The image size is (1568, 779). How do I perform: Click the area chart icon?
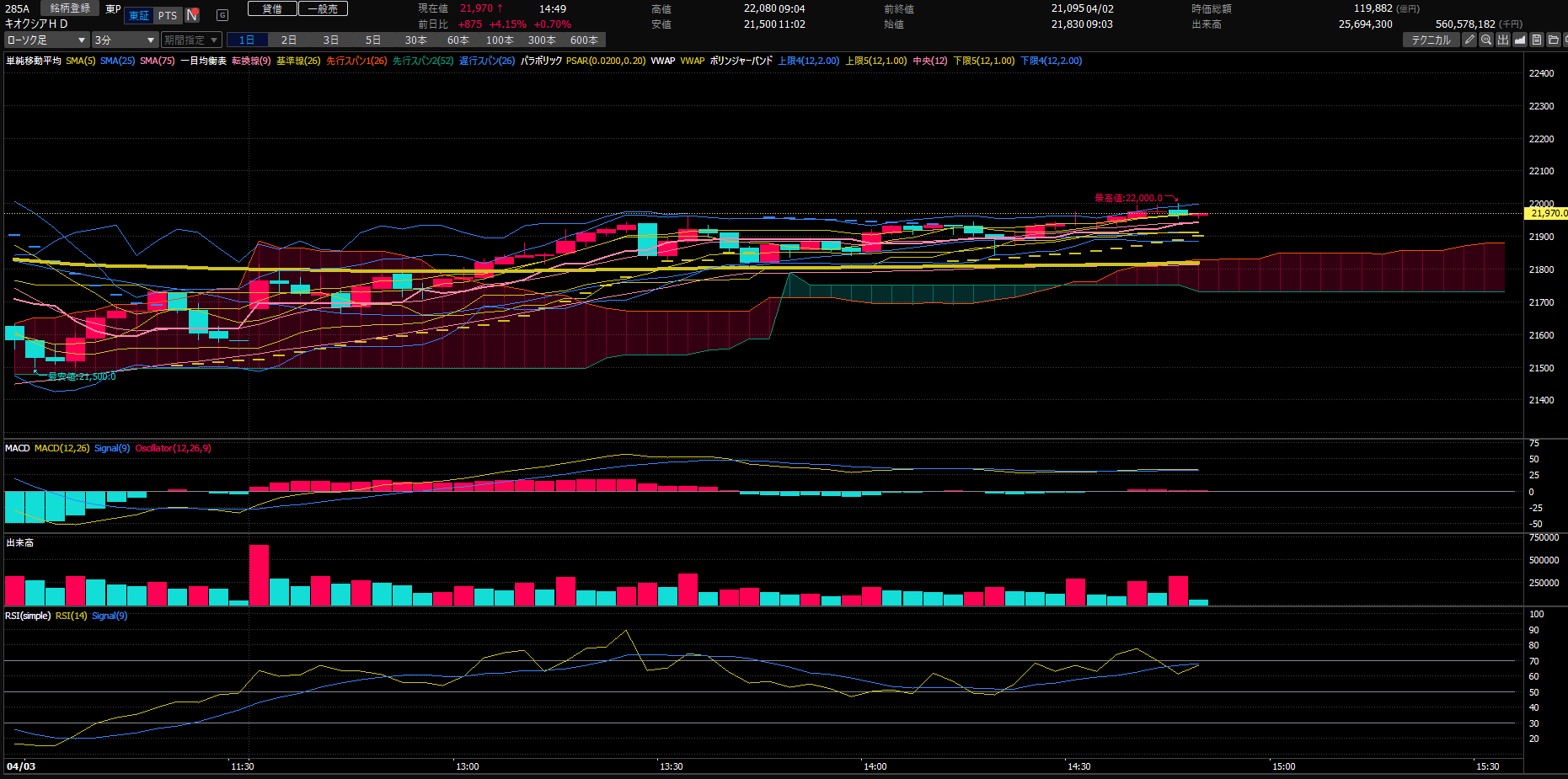click(x=1520, y=40)
